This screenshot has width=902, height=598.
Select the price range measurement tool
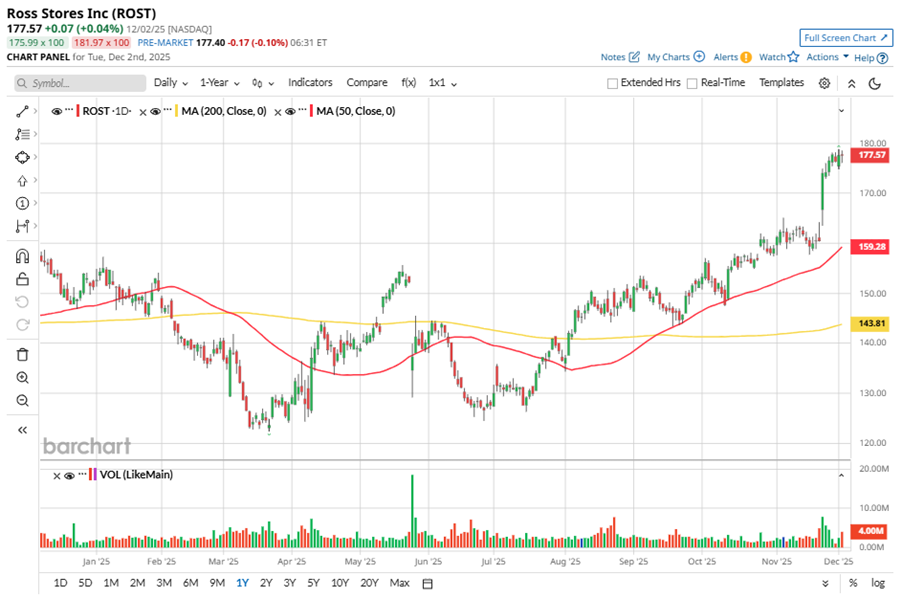tap(22, 227)
